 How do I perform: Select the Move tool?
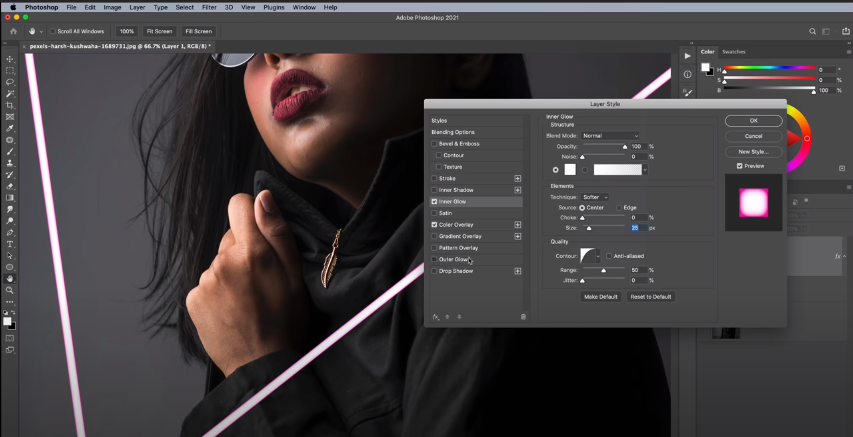tap(10, 59)
